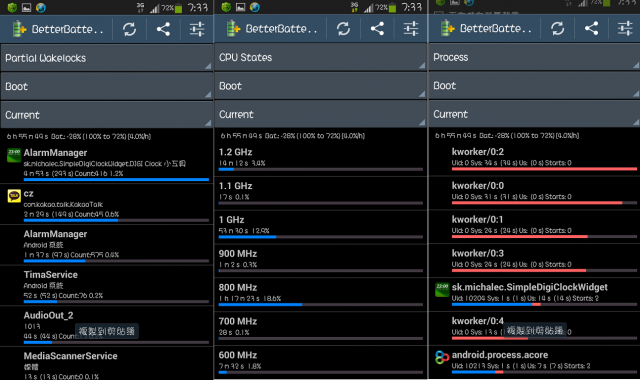The height and width of the screenshot is (380, 640).
Task: Open settings sliders icon in Partial Wakelocks screen
Action: (197, 29)
